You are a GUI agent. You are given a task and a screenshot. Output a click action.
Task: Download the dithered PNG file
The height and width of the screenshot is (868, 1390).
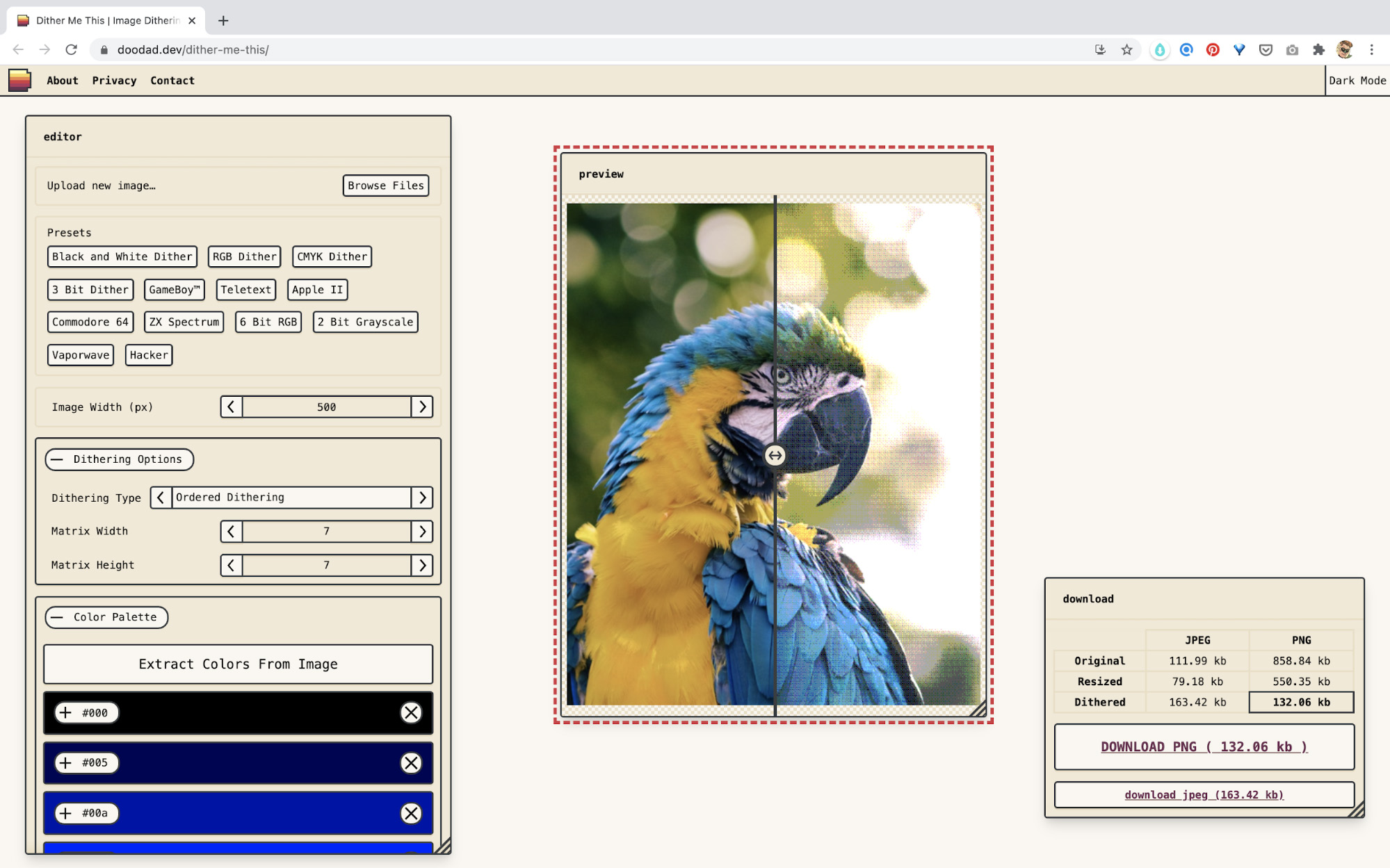tap(1204, 746)
